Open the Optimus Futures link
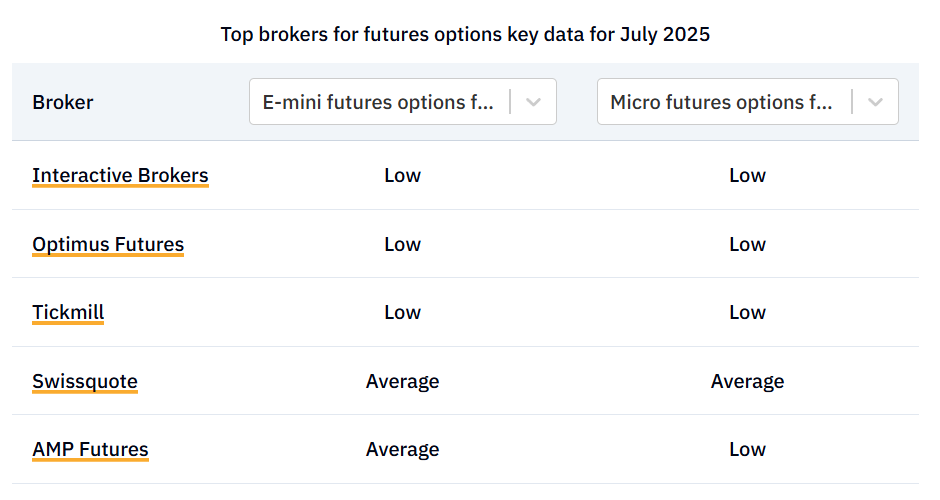Screen dimensions: 940x500 pyautogui.click(x=108, y=245)
